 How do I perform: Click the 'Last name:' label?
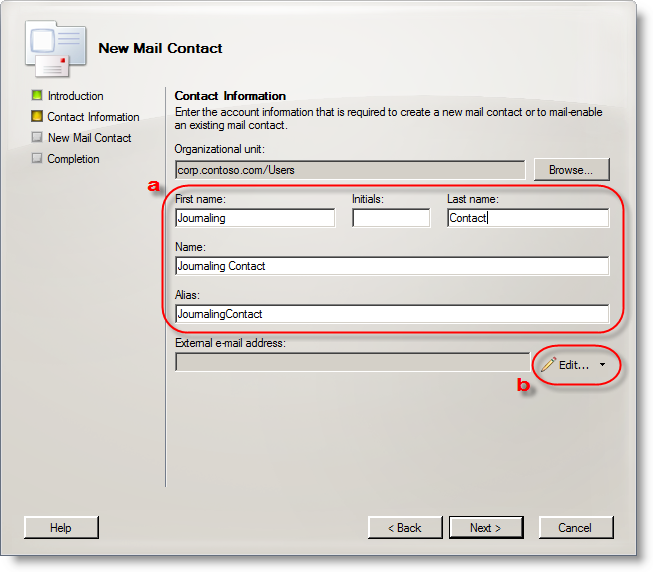473,199
